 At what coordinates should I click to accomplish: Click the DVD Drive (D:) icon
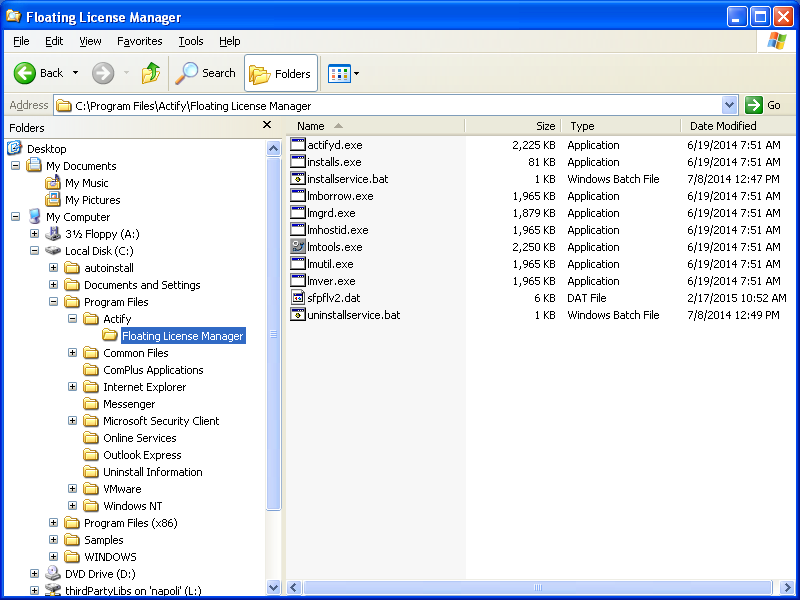tap(53, 574)
